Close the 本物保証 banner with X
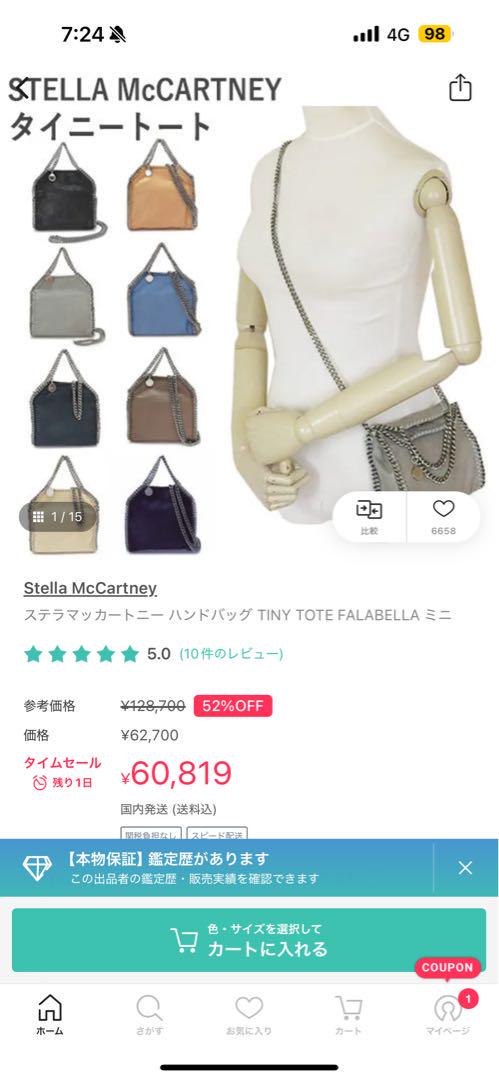The image size is (499, 1080). (x=465, y=868)
